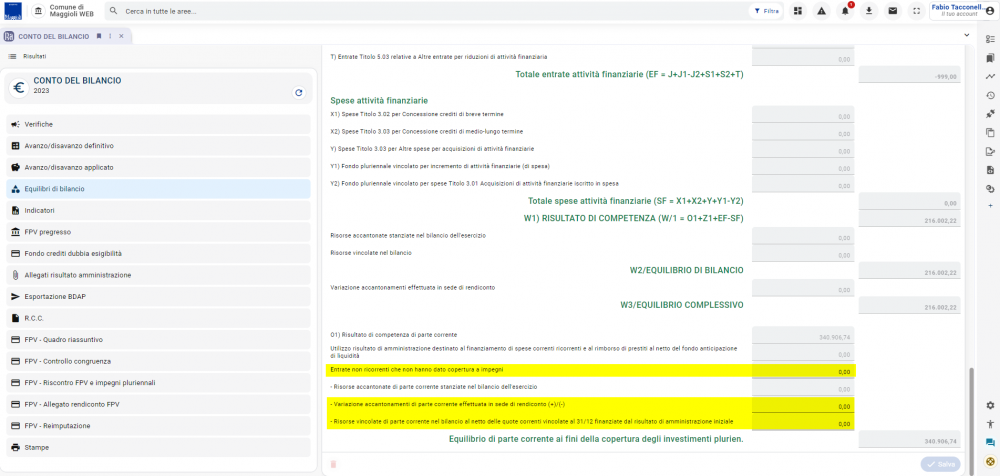The image size is (1000, 476).
Task: Open the Filtra filter button
Action: click(x=766, y=11)
